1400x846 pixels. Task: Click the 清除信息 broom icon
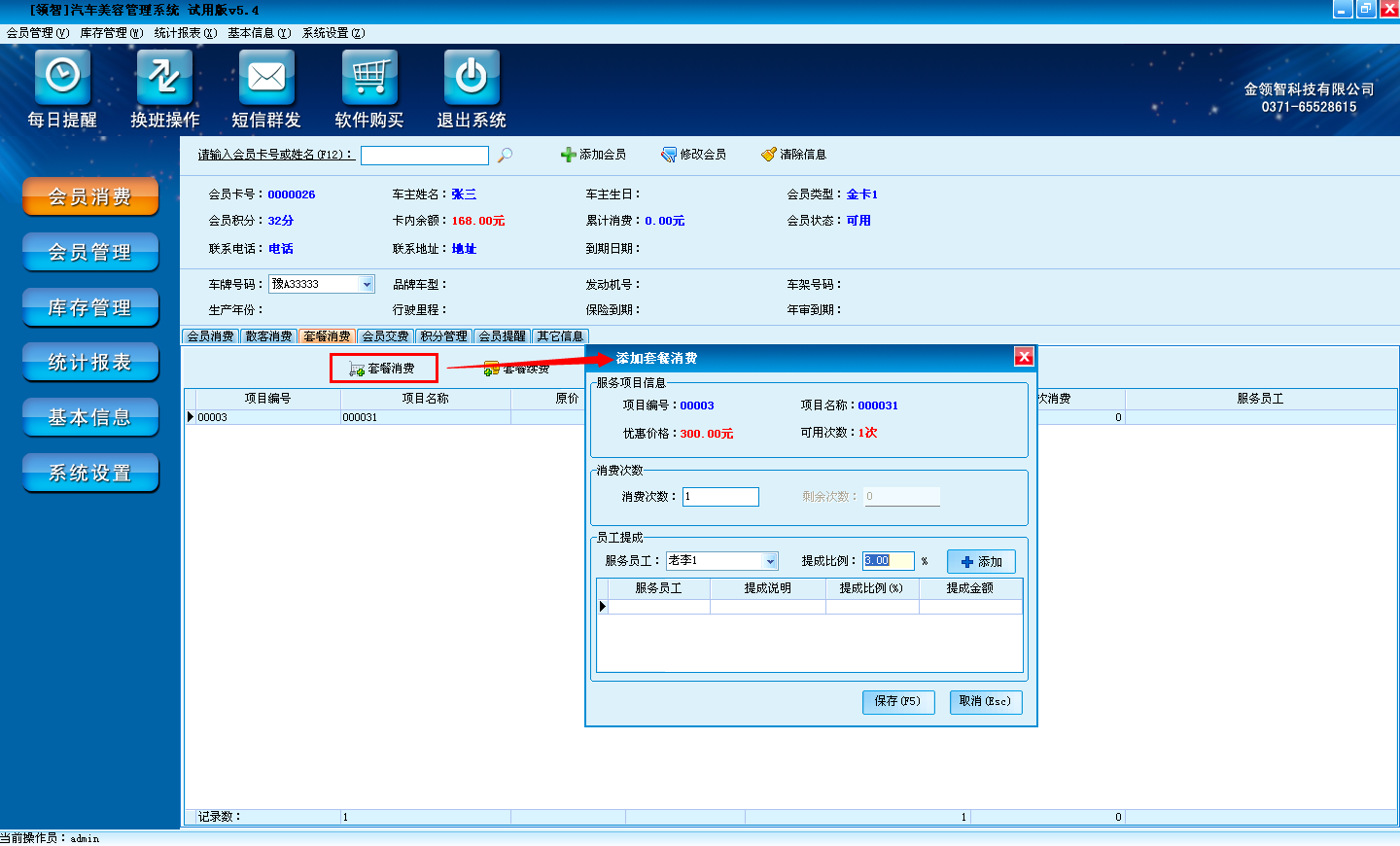pyautogui.click(x=769, y=155)
